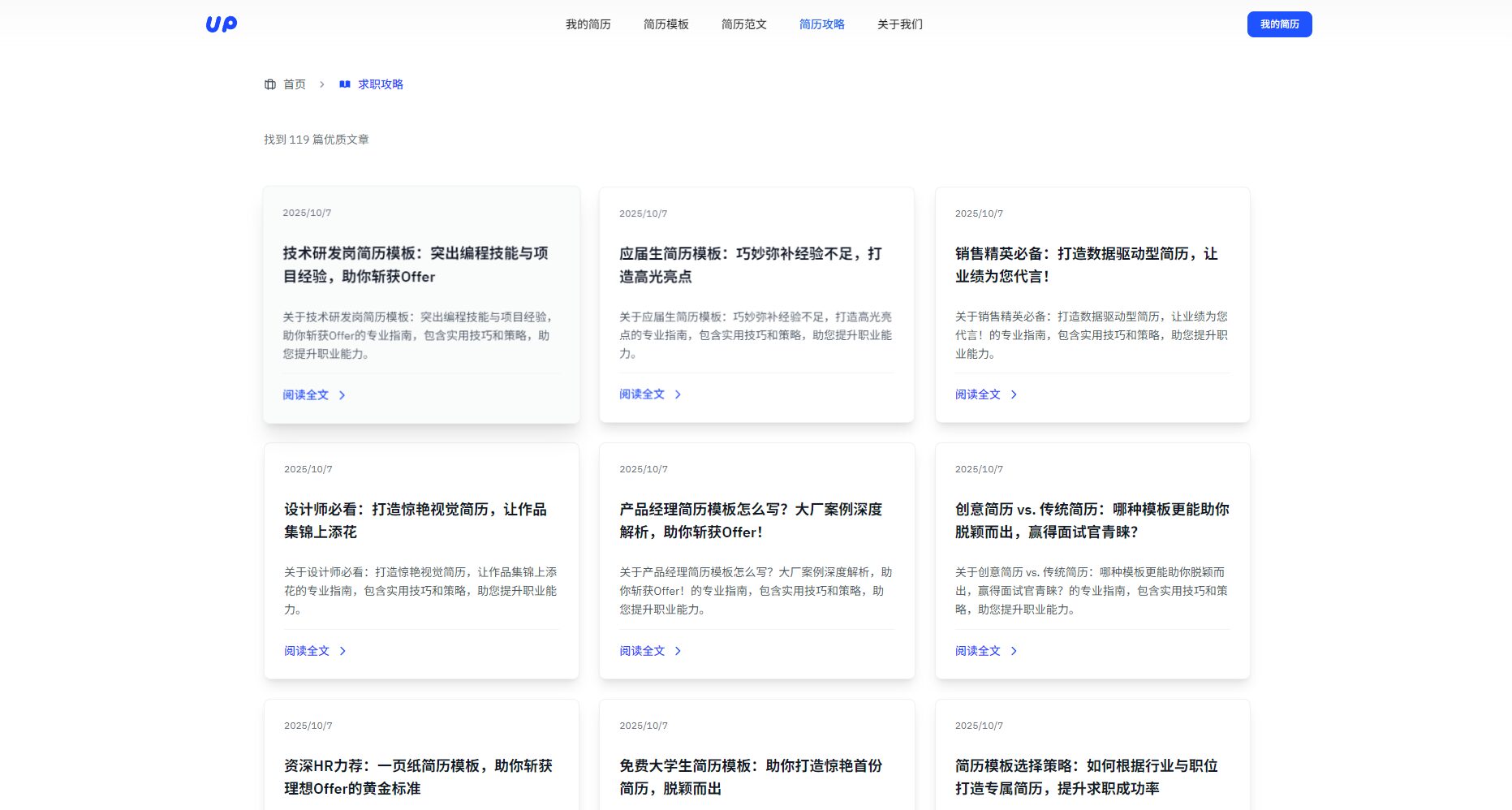The width and height of the screenshot is (1512, 810).
Task: Open the 简历模板 navigation item
Action: [665, 24]
